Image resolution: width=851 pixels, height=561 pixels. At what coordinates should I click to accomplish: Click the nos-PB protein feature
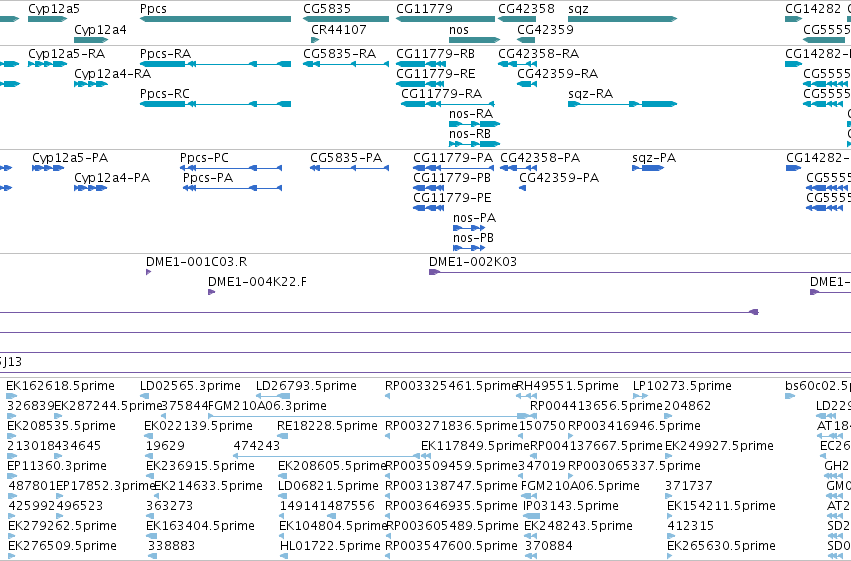click(x=469, y=248)
